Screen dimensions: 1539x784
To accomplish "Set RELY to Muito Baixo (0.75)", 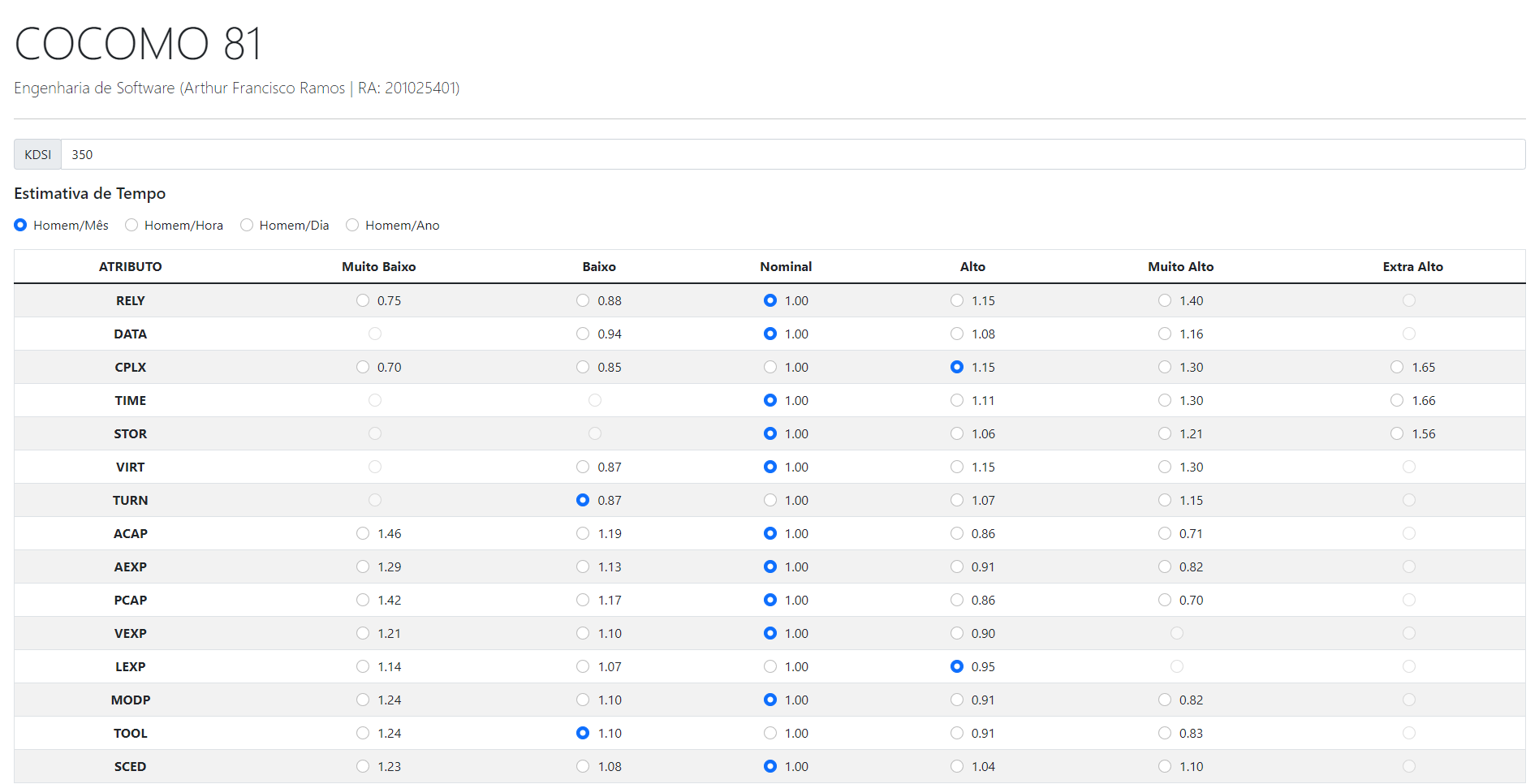I will [x=362, y=300].
